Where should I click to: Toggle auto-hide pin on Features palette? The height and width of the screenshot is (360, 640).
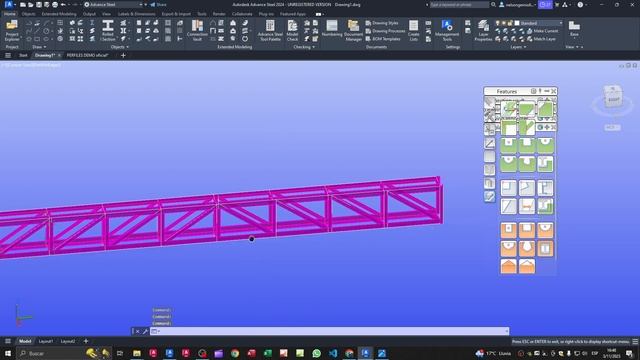[540, 91]
